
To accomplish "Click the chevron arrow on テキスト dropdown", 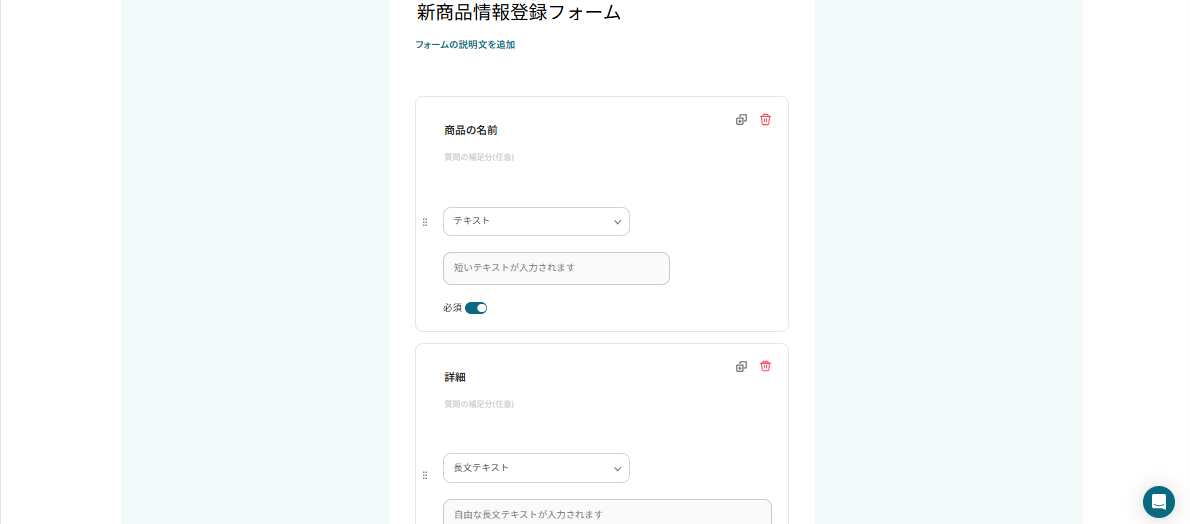I will pyautogui.click(x=617, y=222).
